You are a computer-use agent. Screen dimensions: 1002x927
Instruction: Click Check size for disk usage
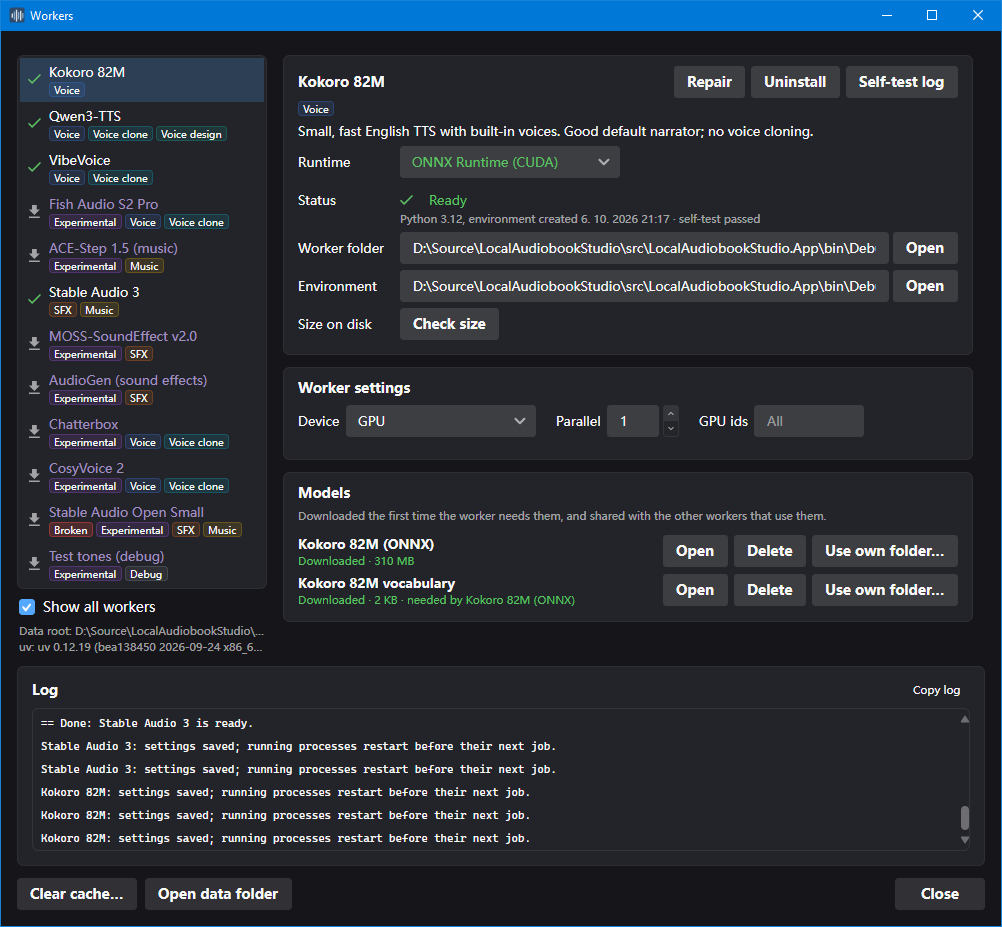tap(449, 324)
